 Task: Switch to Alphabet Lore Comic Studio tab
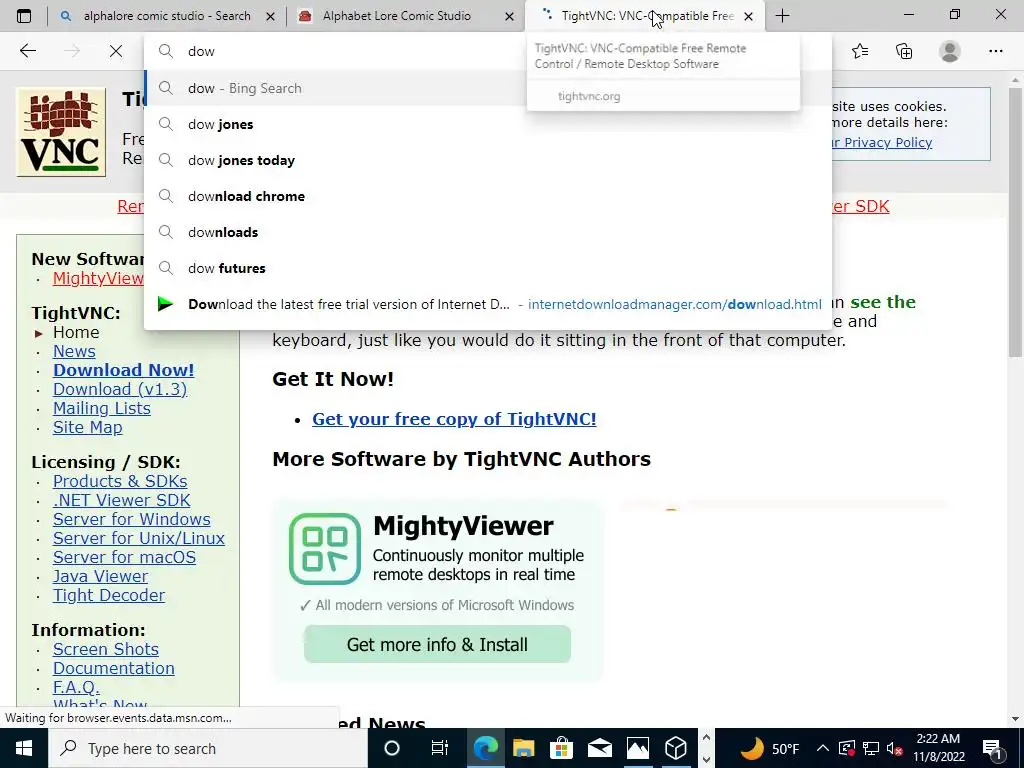point(396,16)
